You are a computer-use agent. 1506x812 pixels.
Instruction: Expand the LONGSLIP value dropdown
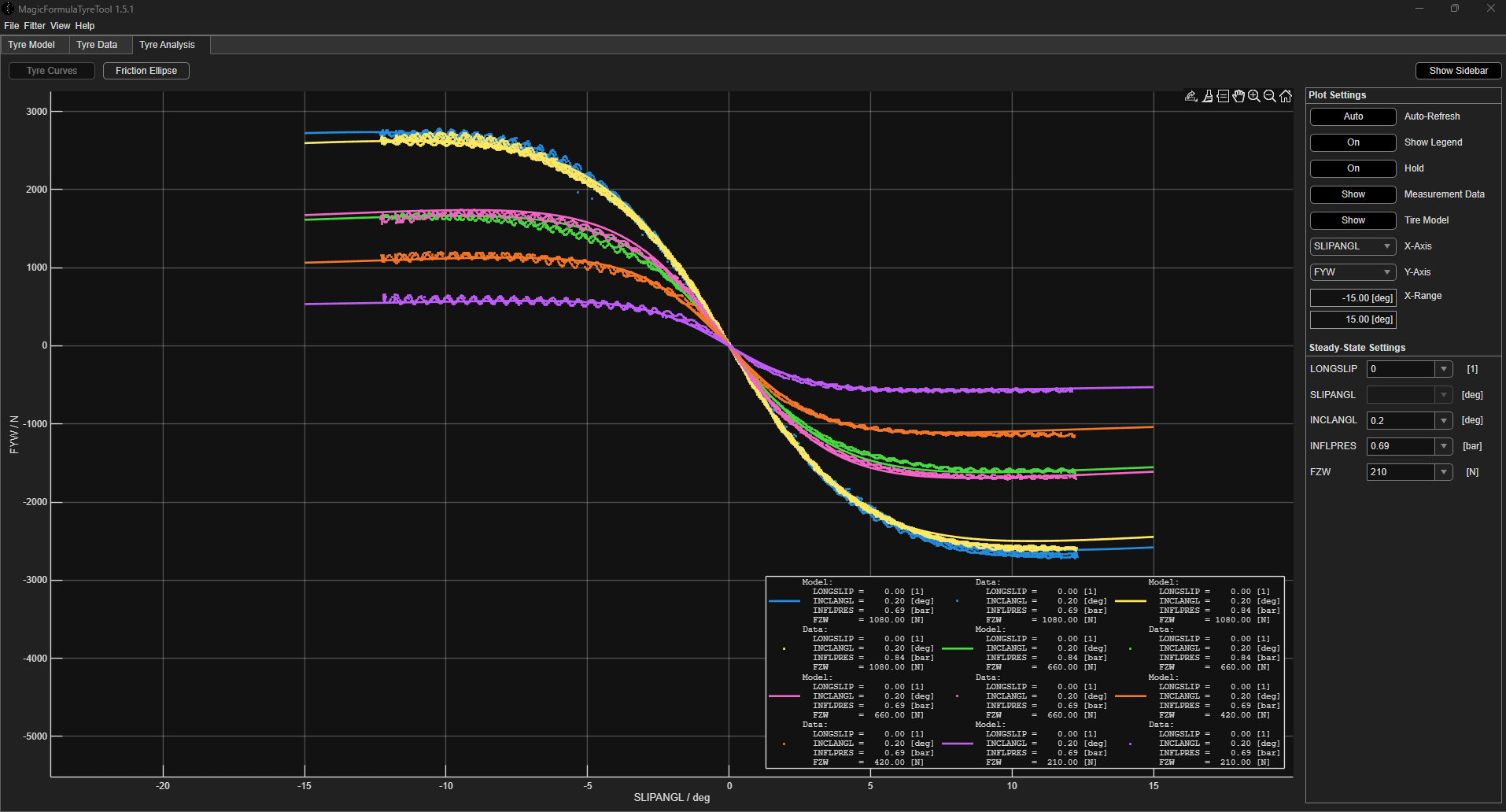coord(1443,369)
